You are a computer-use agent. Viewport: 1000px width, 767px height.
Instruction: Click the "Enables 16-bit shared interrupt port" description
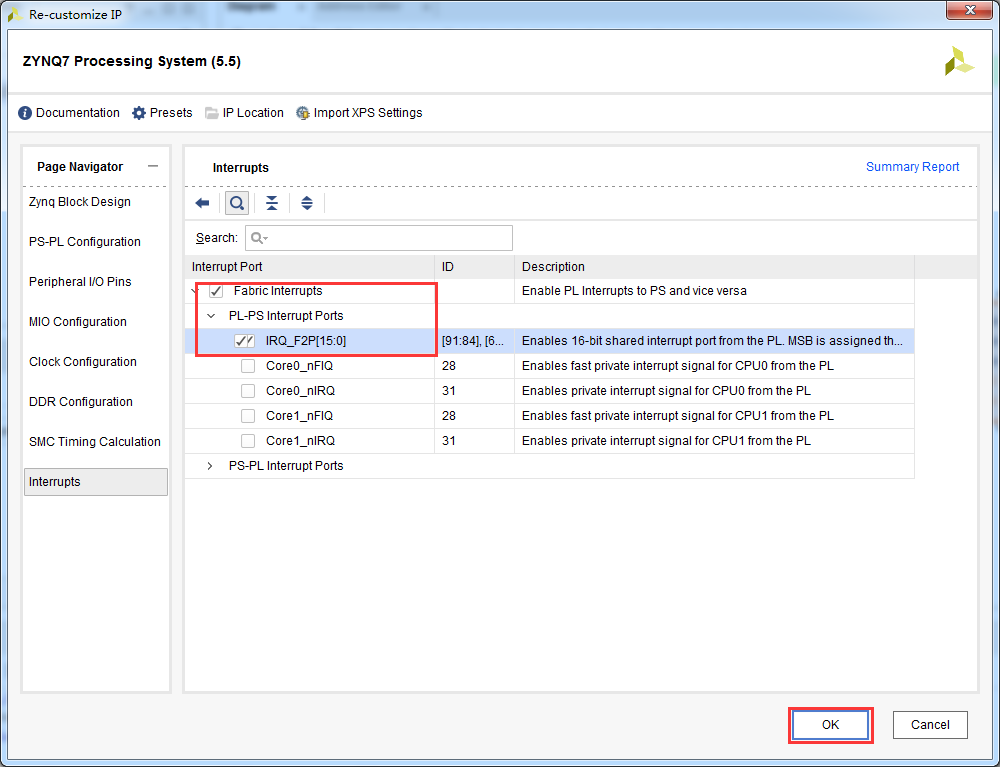click(x=712, y=341)
